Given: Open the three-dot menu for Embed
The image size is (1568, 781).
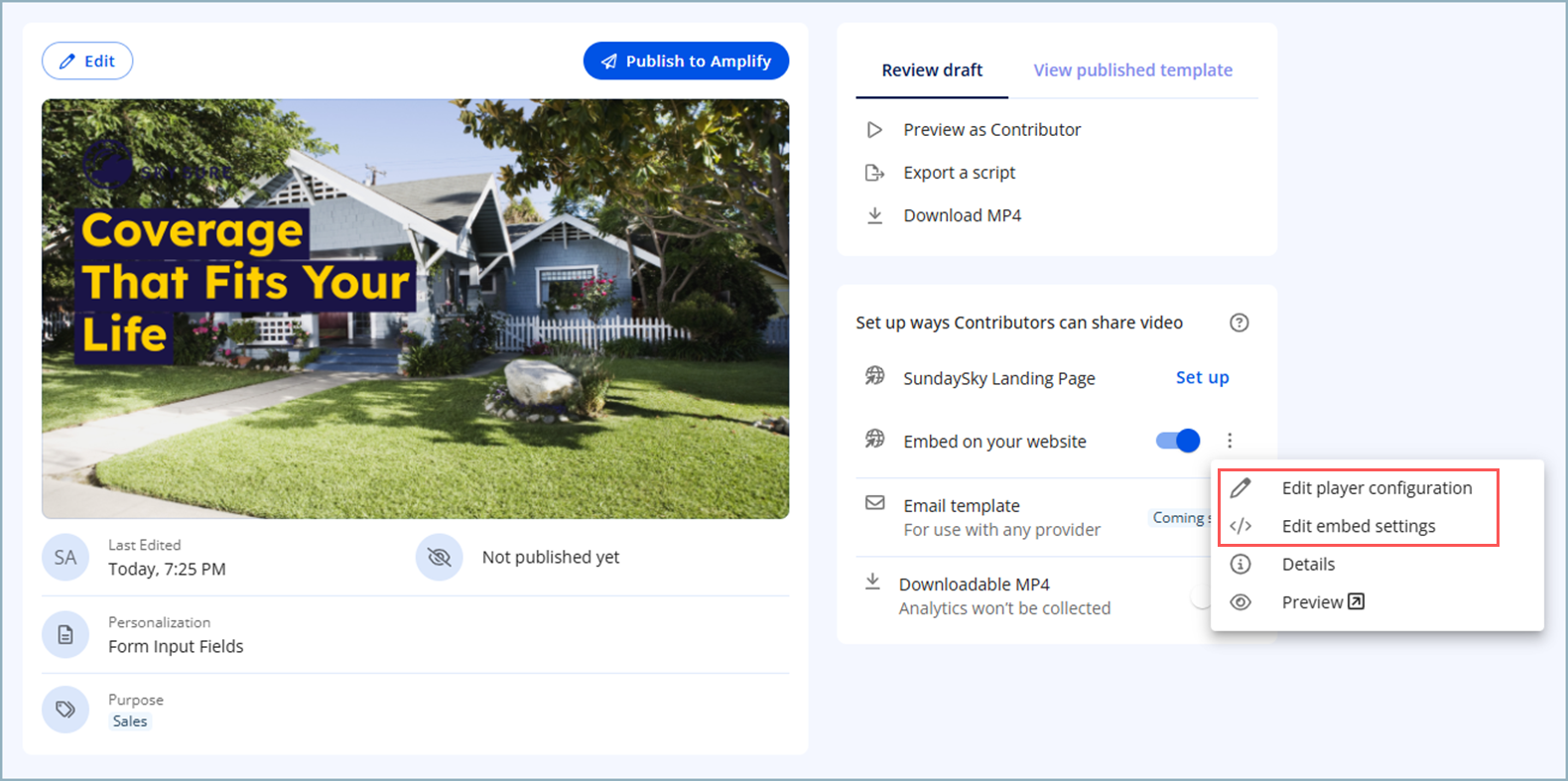Looking at the screenshot, I should click(x=1230, y=441).
